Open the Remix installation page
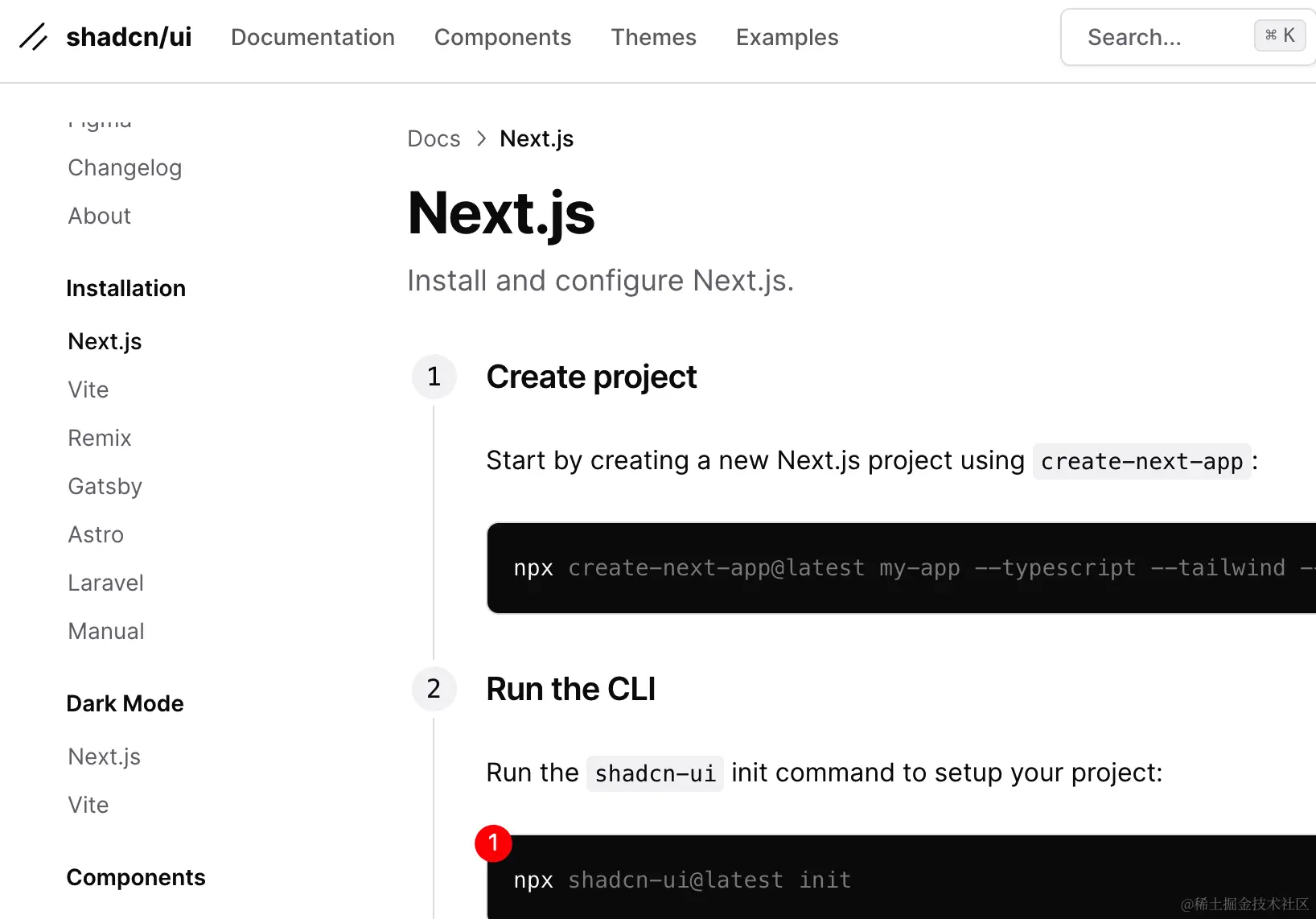Image resolution: width=1316 pixels, height=919 pixels. 100,438
